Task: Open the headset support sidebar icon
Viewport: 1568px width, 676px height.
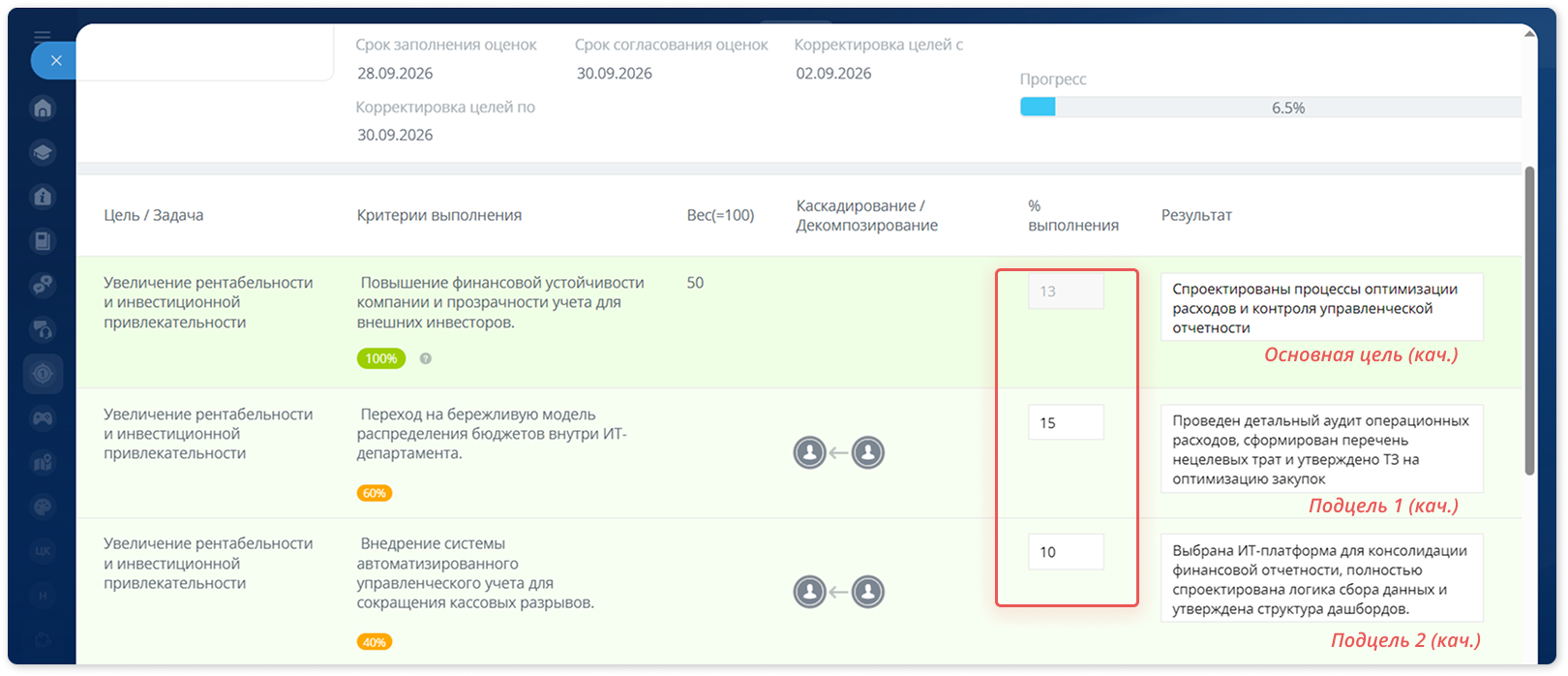Action: point(43,329)
